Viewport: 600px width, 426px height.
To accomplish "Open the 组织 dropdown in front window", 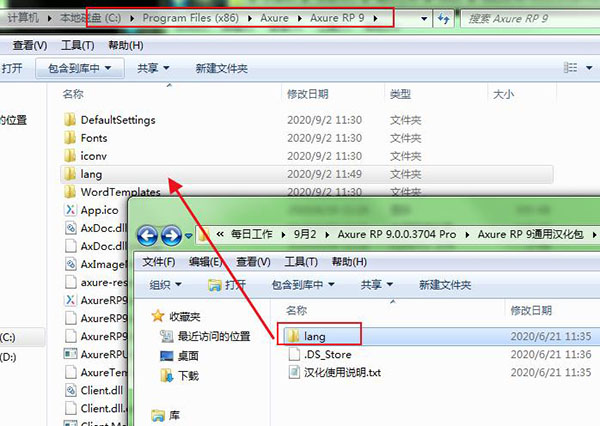I will [165, 284].
